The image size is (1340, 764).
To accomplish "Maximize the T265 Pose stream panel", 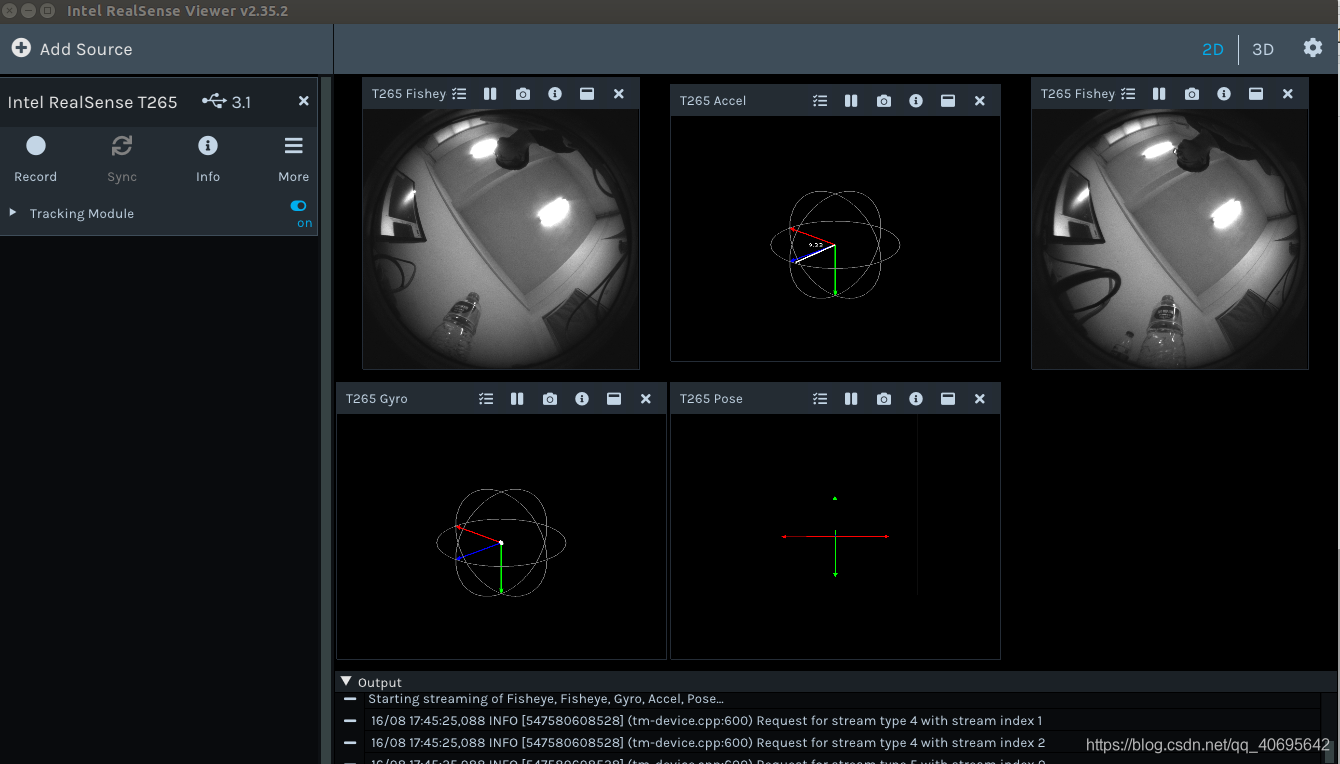I will coord(947,399).
